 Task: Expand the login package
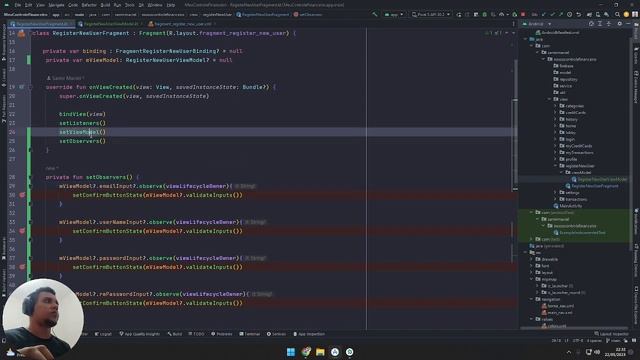555,139
